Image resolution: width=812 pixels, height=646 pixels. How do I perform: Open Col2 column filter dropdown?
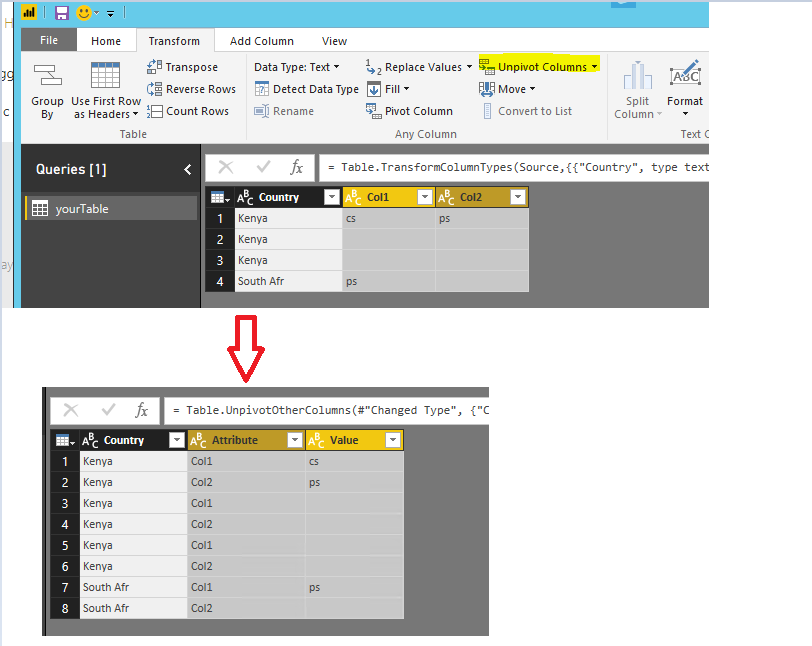point(518,197)
